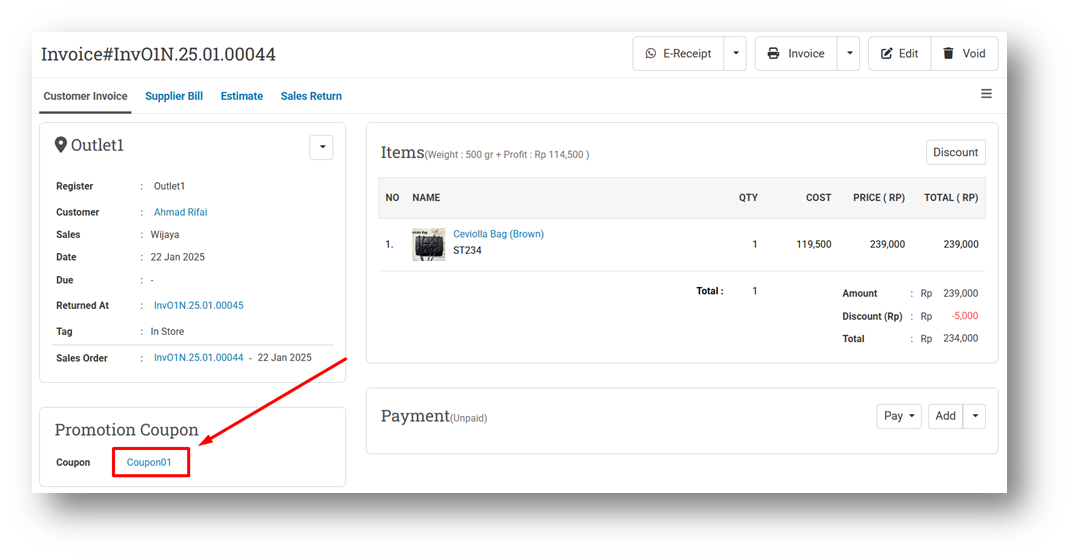The width and height of the screenshot is (1072, 558).
Task: Click the Payment (Unpaid) heading
Action: pos(434,416)
